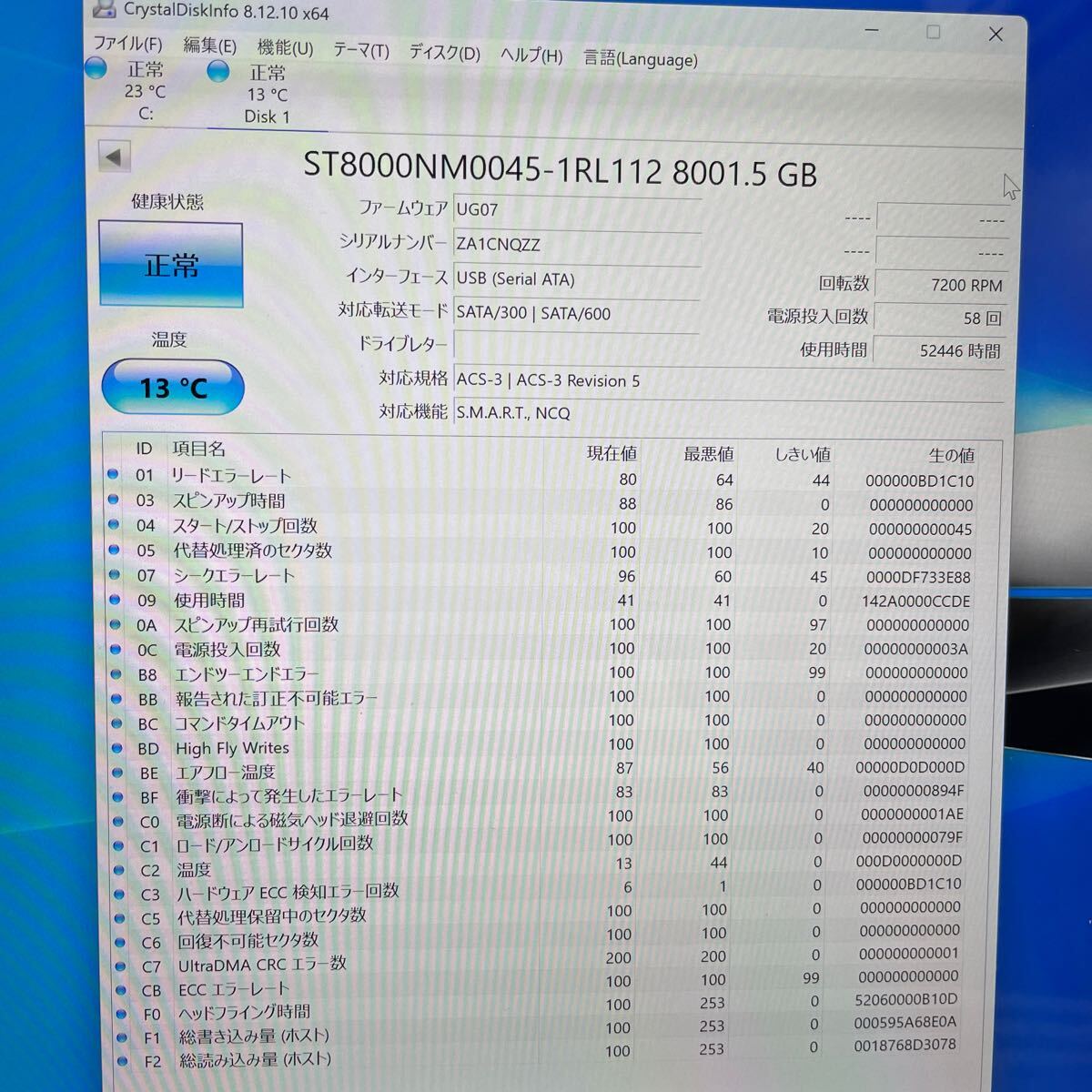Click the transfer mode field SATA/300 | SATA/600

coord(577,313)
